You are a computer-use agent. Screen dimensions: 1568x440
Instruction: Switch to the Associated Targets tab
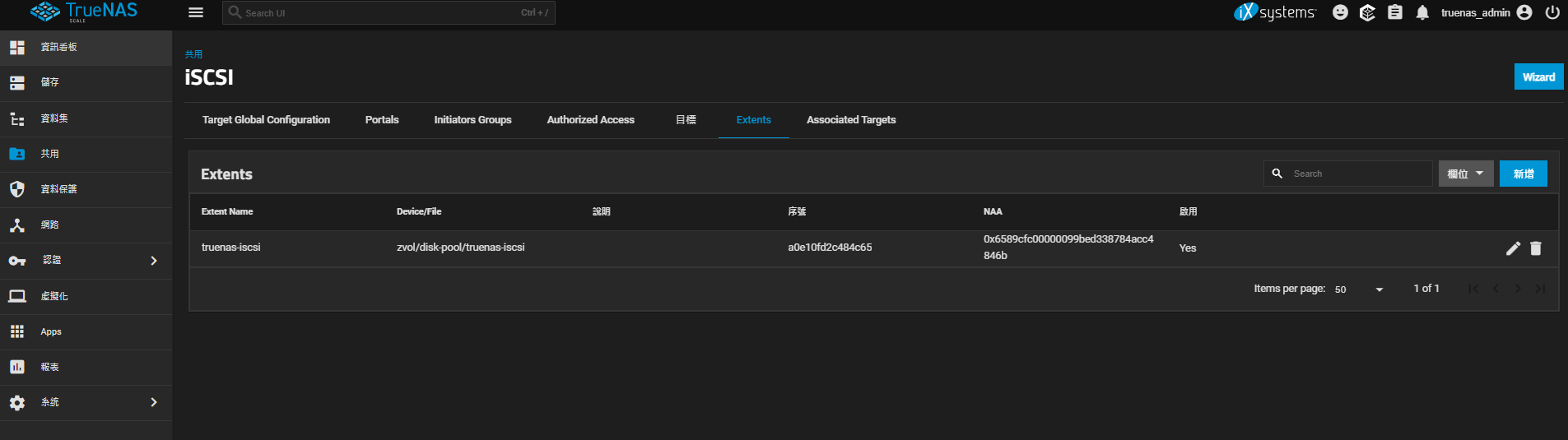coord(851,120)
